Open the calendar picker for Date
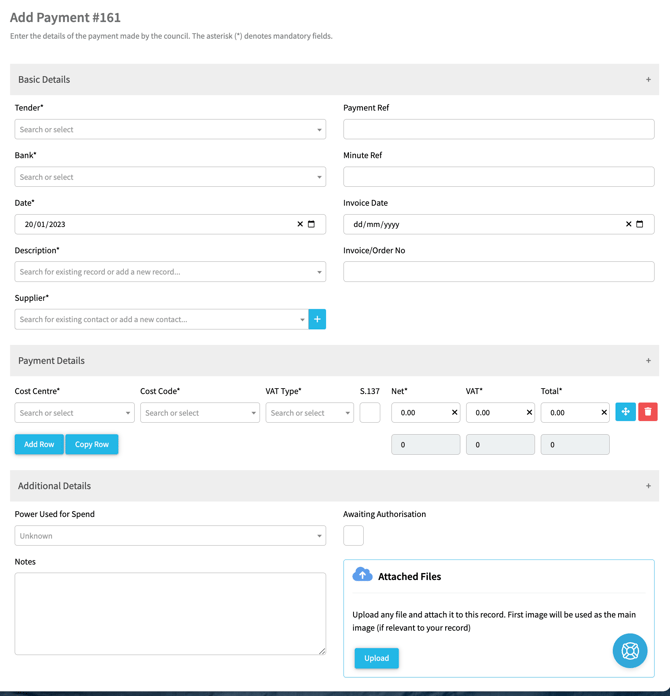This screenshot has width=670, height=696. coord(311,224)
